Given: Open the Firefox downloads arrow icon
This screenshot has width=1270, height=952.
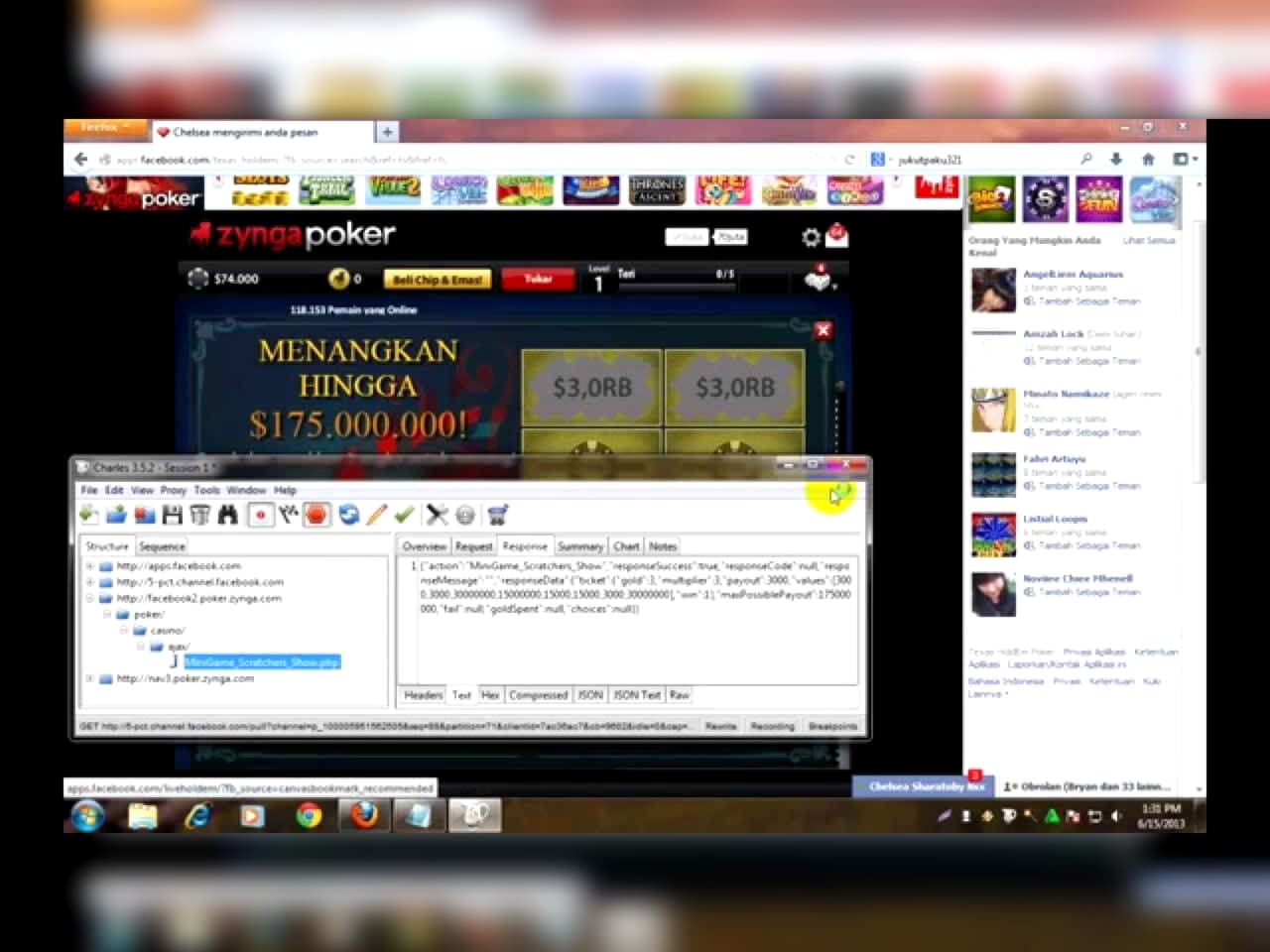Looking at the screenshot, I should point(1116,159).
